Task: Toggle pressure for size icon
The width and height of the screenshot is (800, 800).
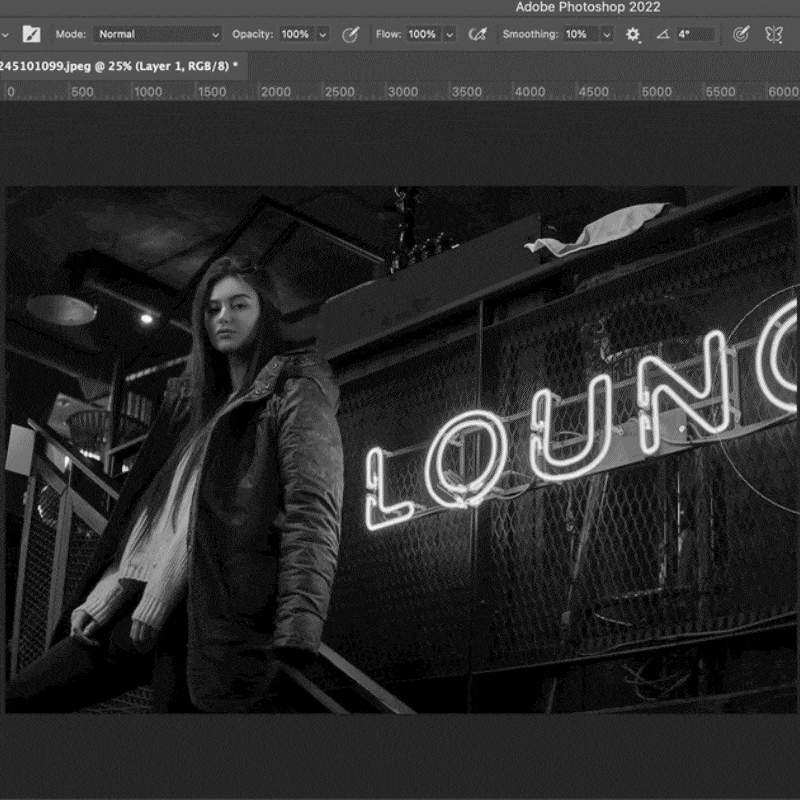Action: [741, 34]
